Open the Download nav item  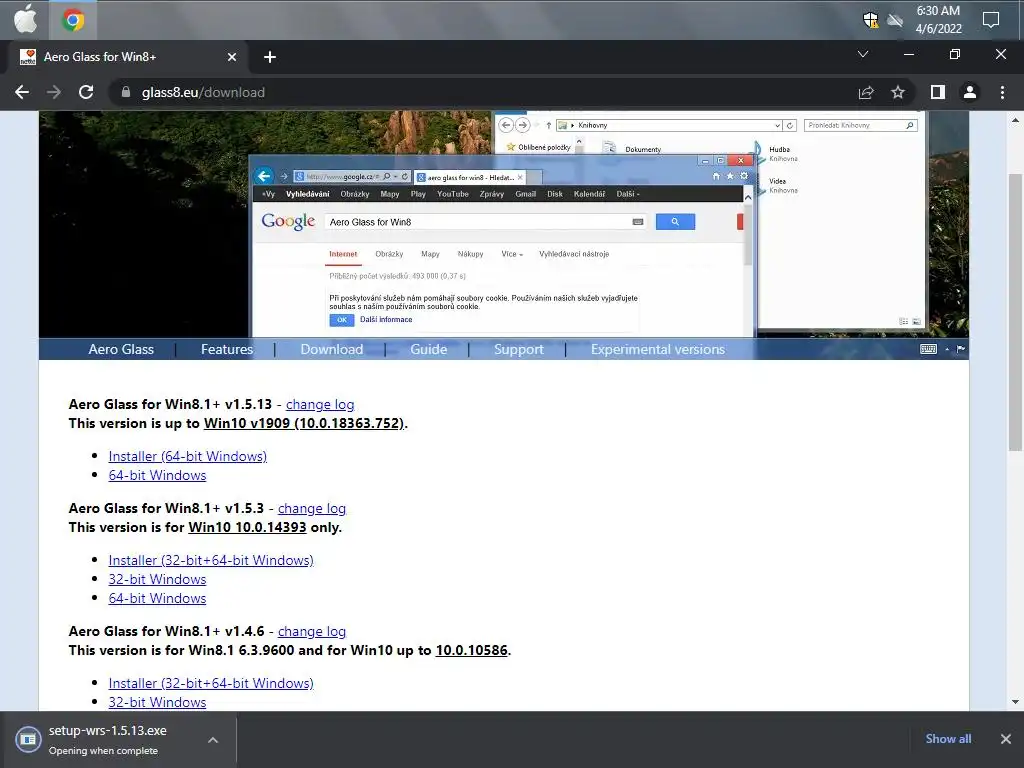332,349
